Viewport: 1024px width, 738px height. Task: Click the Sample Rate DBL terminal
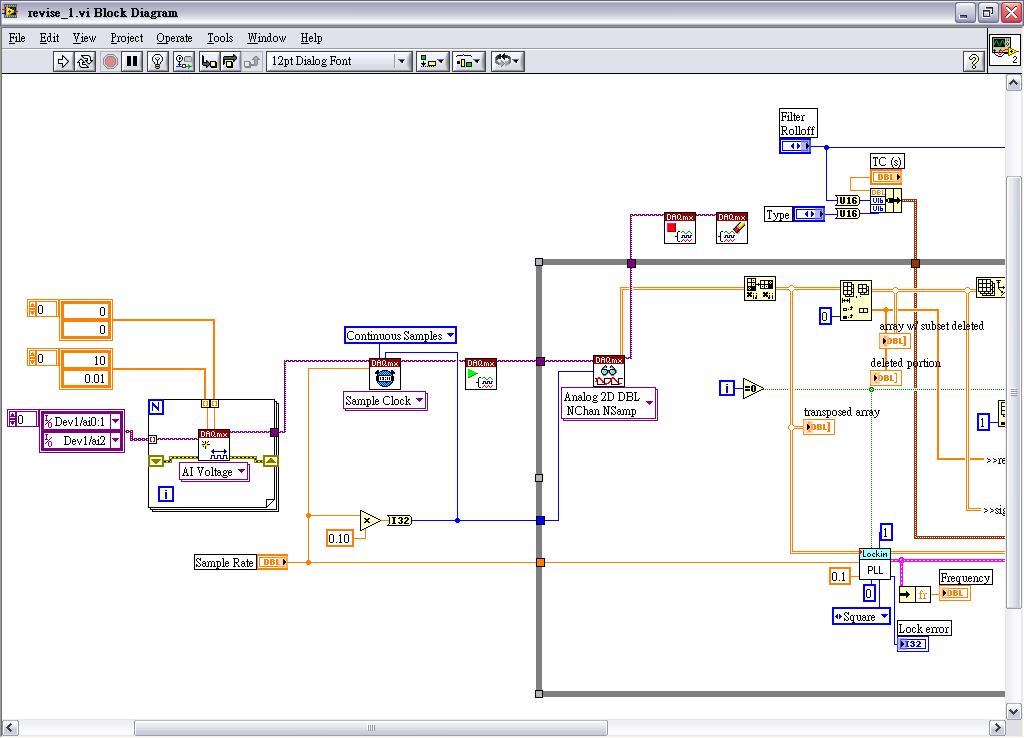[272, 563]
